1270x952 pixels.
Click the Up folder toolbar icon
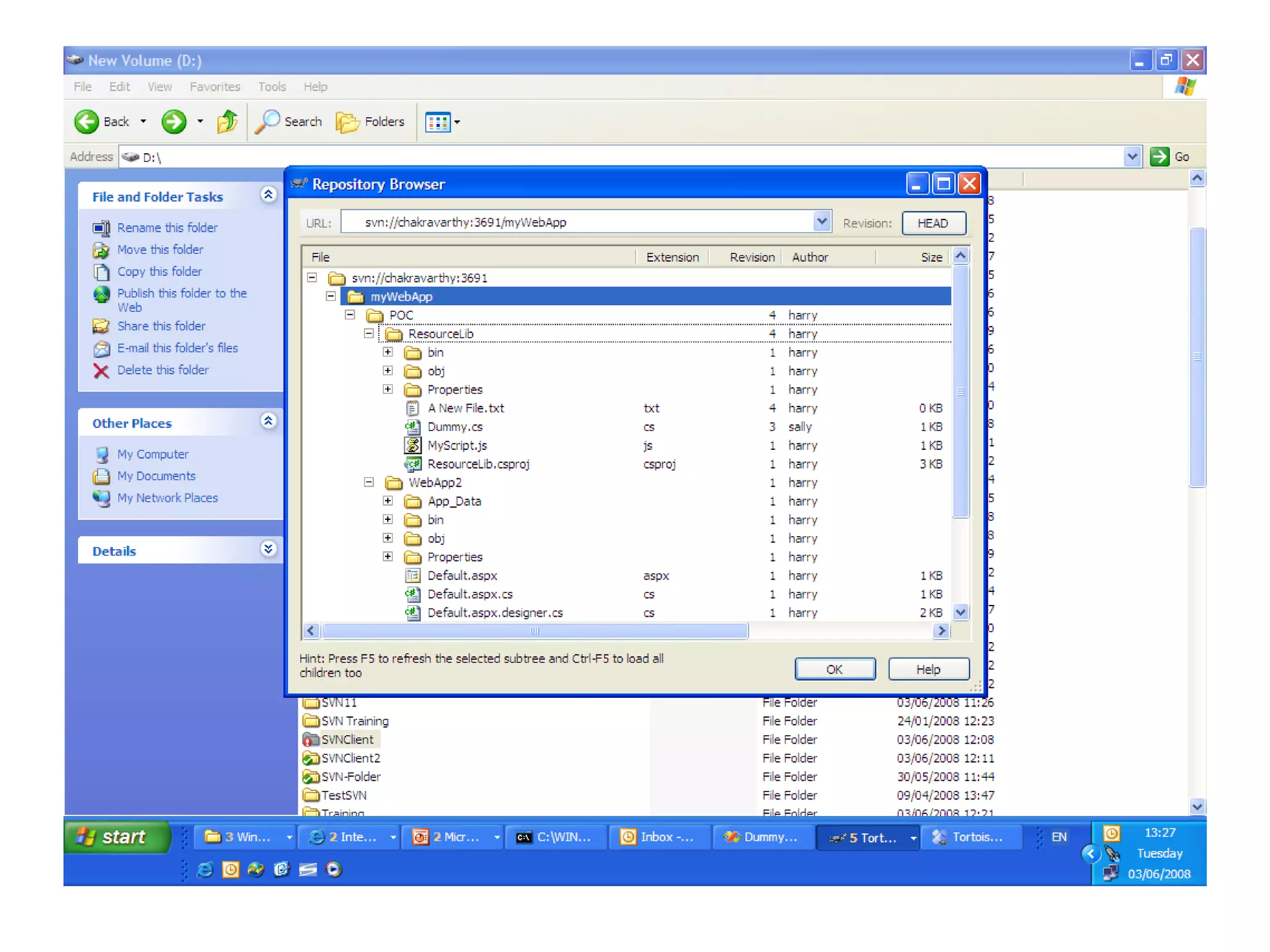227,121
